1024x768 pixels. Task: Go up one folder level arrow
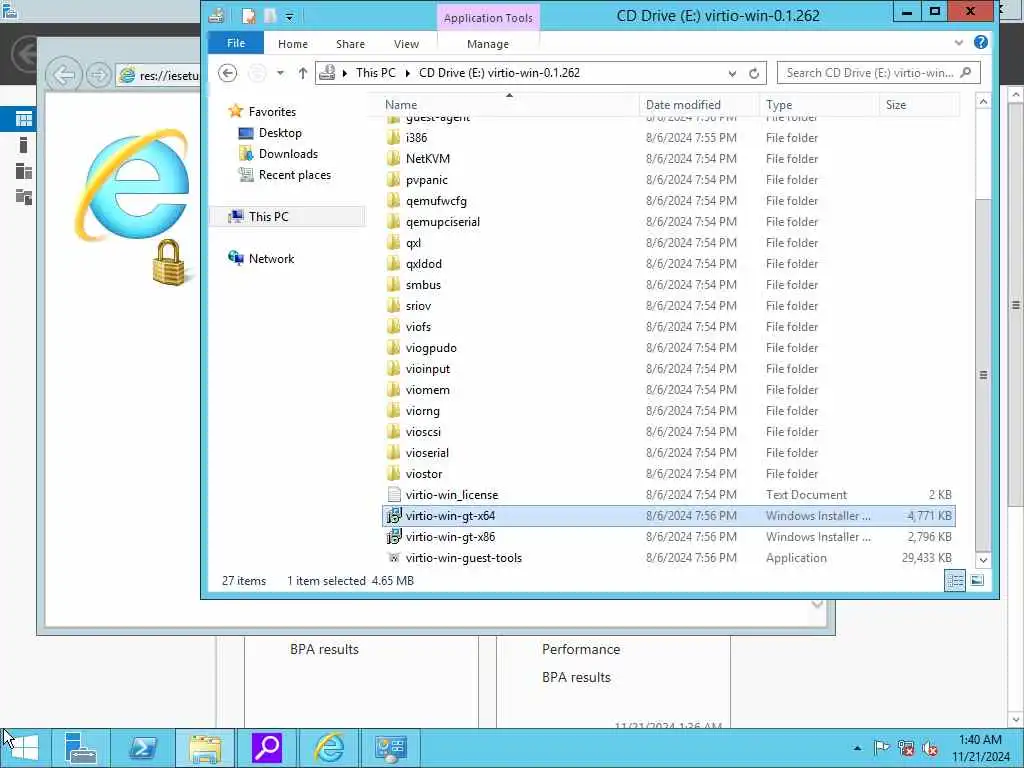click(x=302, y=73)
